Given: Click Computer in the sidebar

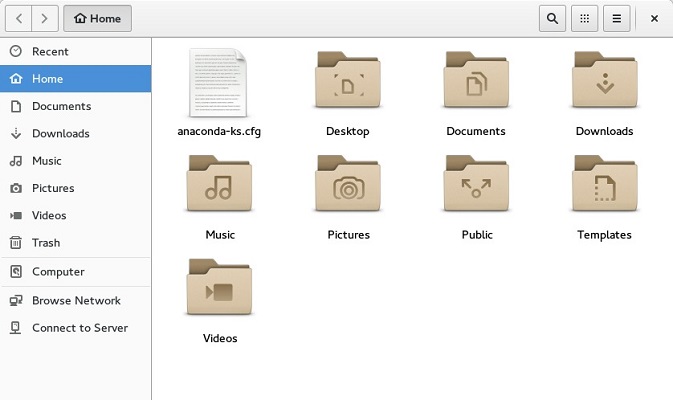Looking at the screenshot, I should tap(58, 272).
